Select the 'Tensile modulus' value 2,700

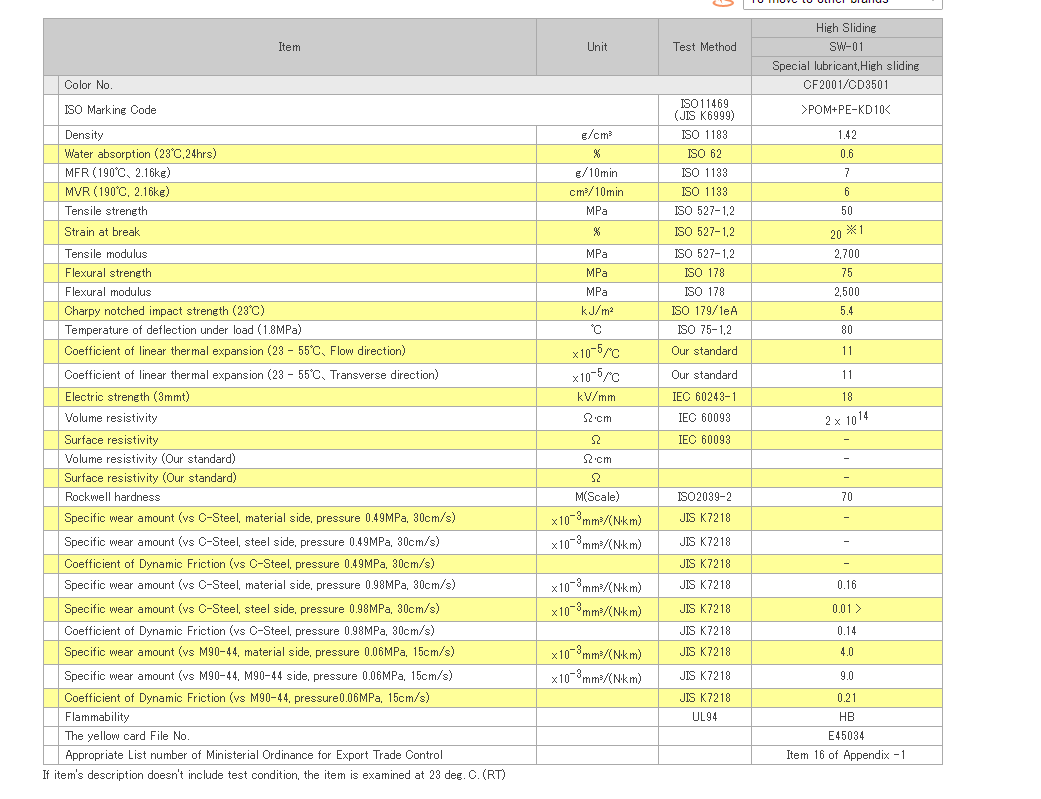846,254
